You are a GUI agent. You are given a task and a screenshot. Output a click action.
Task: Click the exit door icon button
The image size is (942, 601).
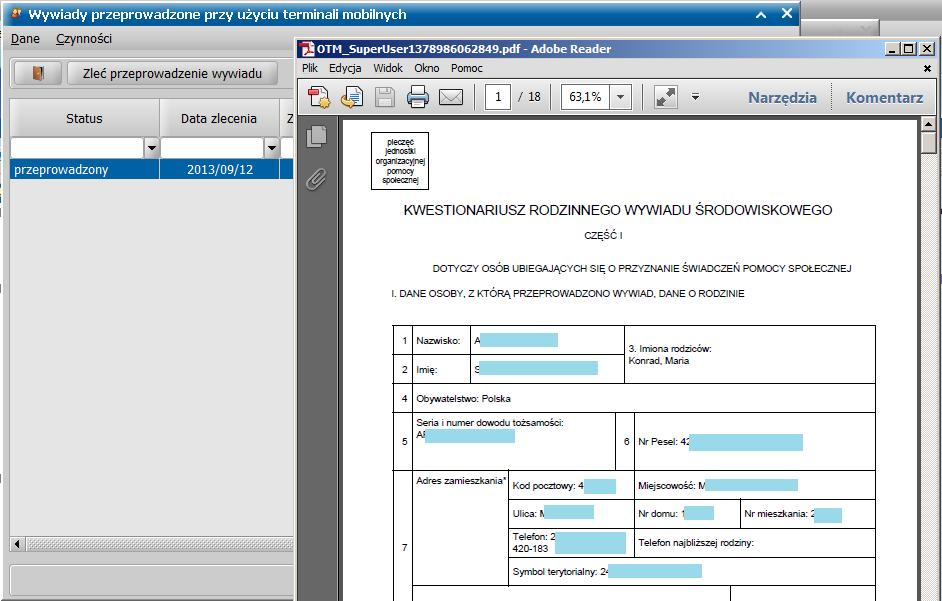point(38,73)
